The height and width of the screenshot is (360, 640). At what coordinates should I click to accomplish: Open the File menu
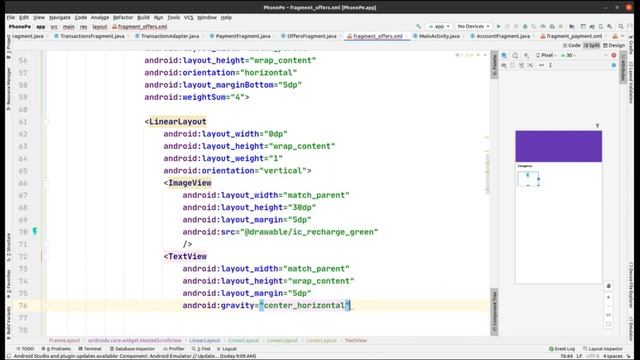[11, 18]
